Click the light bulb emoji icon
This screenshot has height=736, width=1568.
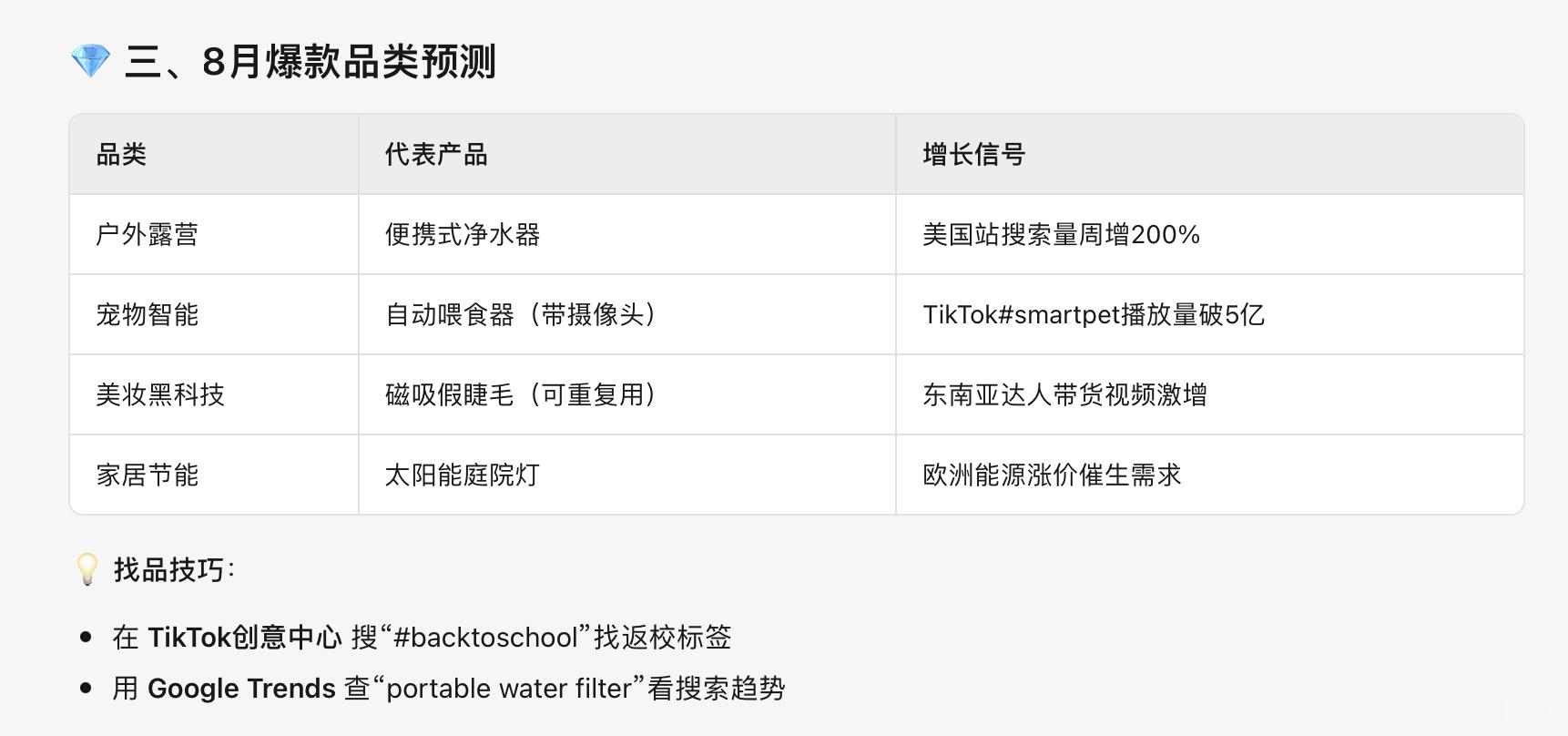pyautogui.click(x=87, y=569)
